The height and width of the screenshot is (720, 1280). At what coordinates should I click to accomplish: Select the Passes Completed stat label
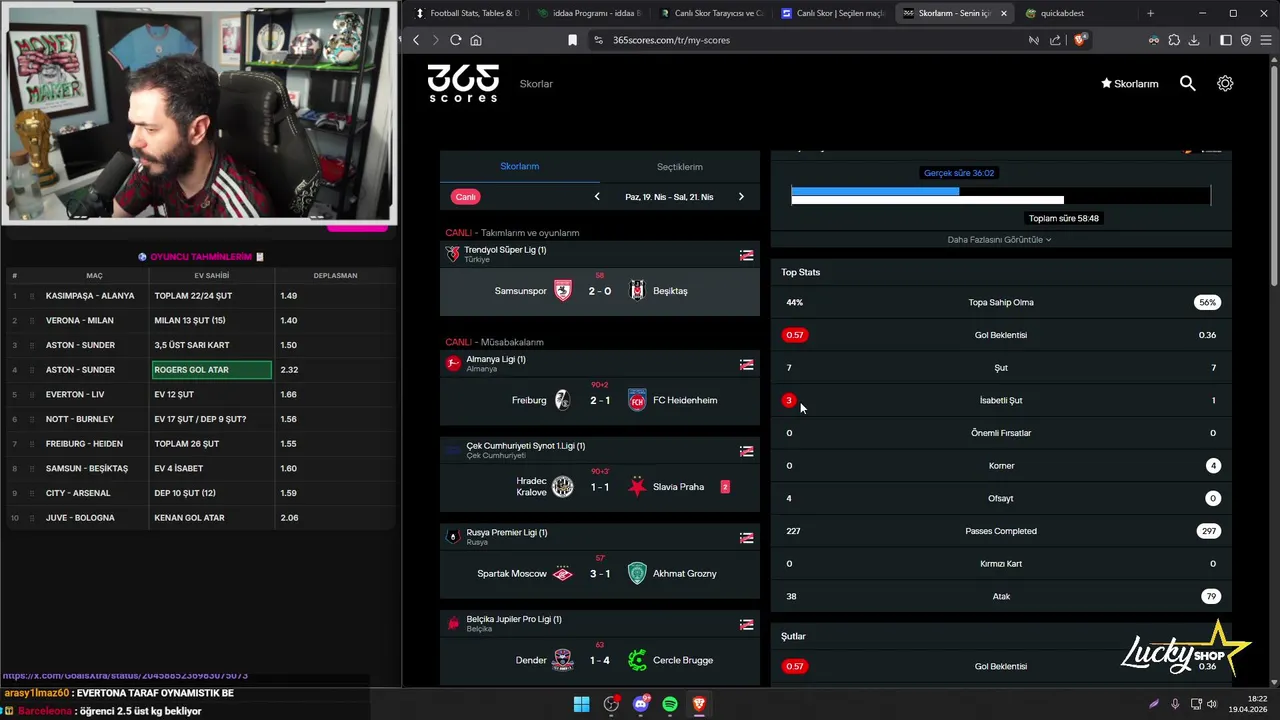[x=1001, y=531]
